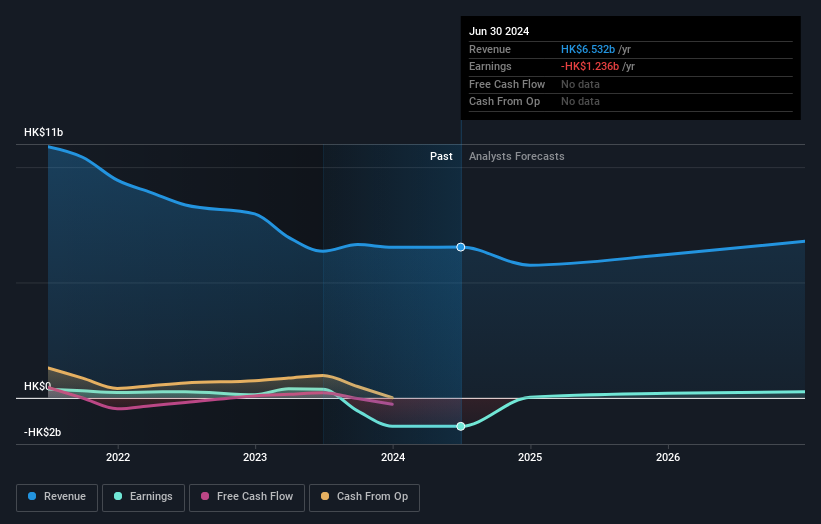
Task: Select the earnings data point marker on teal line
Action: [461, 427]
